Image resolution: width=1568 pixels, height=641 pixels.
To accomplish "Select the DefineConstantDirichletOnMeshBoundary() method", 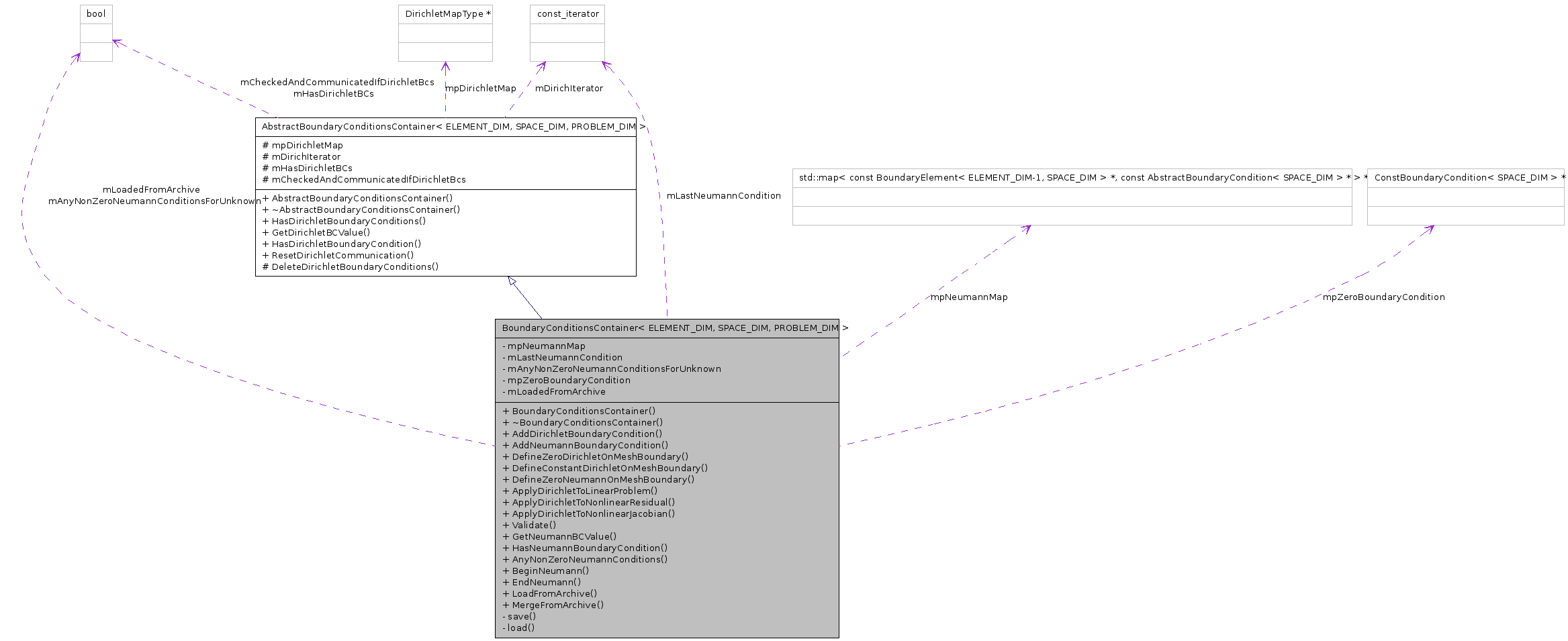I will coord(605,469).
